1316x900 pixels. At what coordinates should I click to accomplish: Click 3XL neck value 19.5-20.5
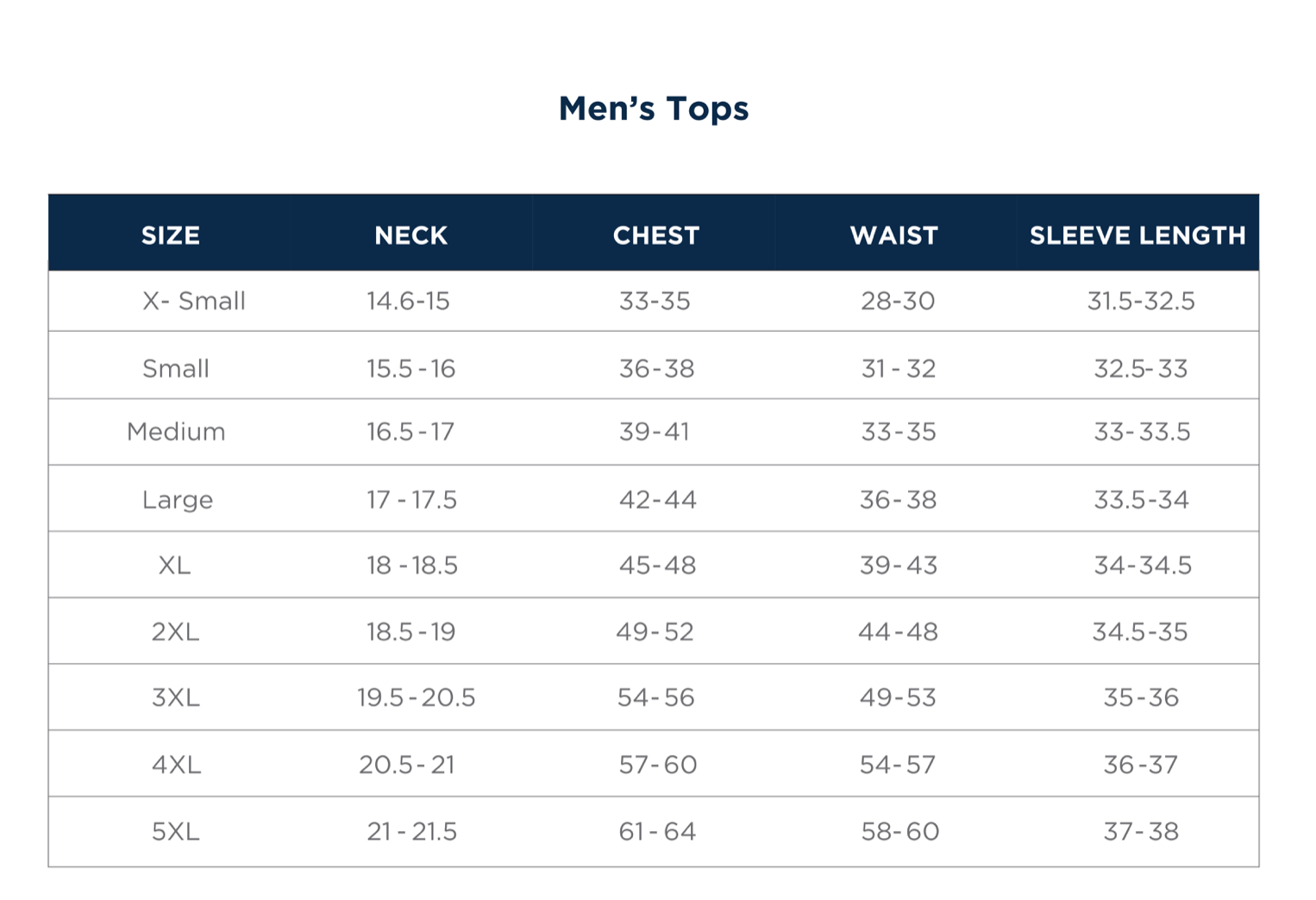point(416,697)
